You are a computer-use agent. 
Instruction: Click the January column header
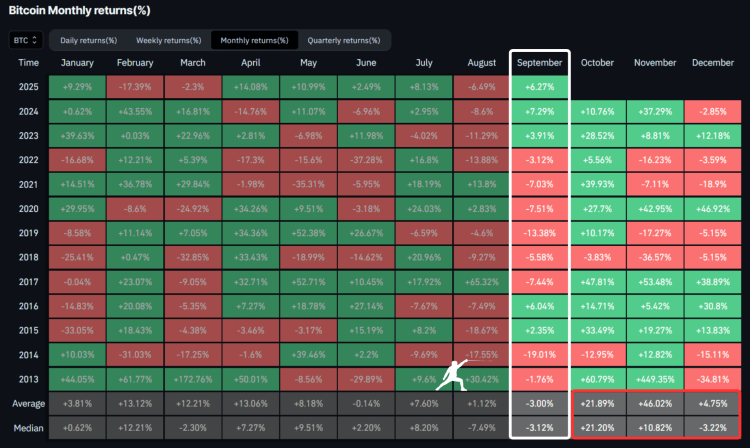(x=76, y=62)
